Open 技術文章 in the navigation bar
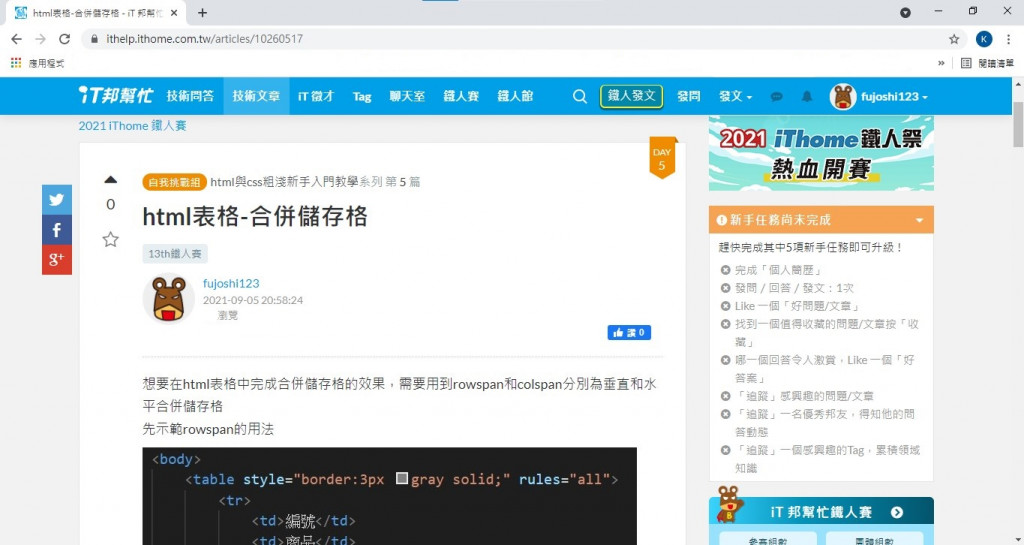This screenshot has width=1024, height=545. (256, 96)
